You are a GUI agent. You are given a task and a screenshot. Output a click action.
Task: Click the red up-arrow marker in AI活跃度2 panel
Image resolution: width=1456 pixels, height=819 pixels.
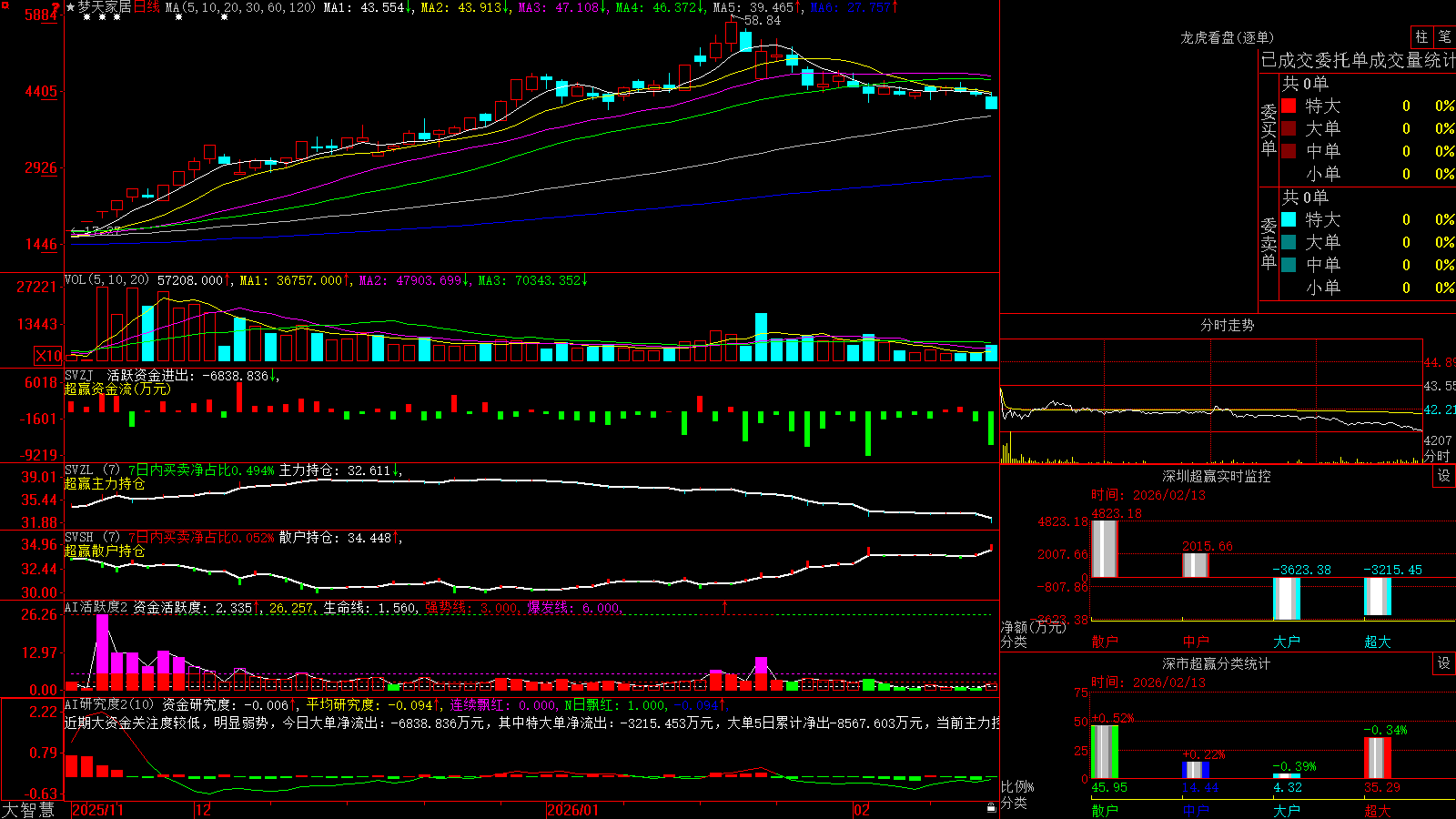click(x=725, y=606)
